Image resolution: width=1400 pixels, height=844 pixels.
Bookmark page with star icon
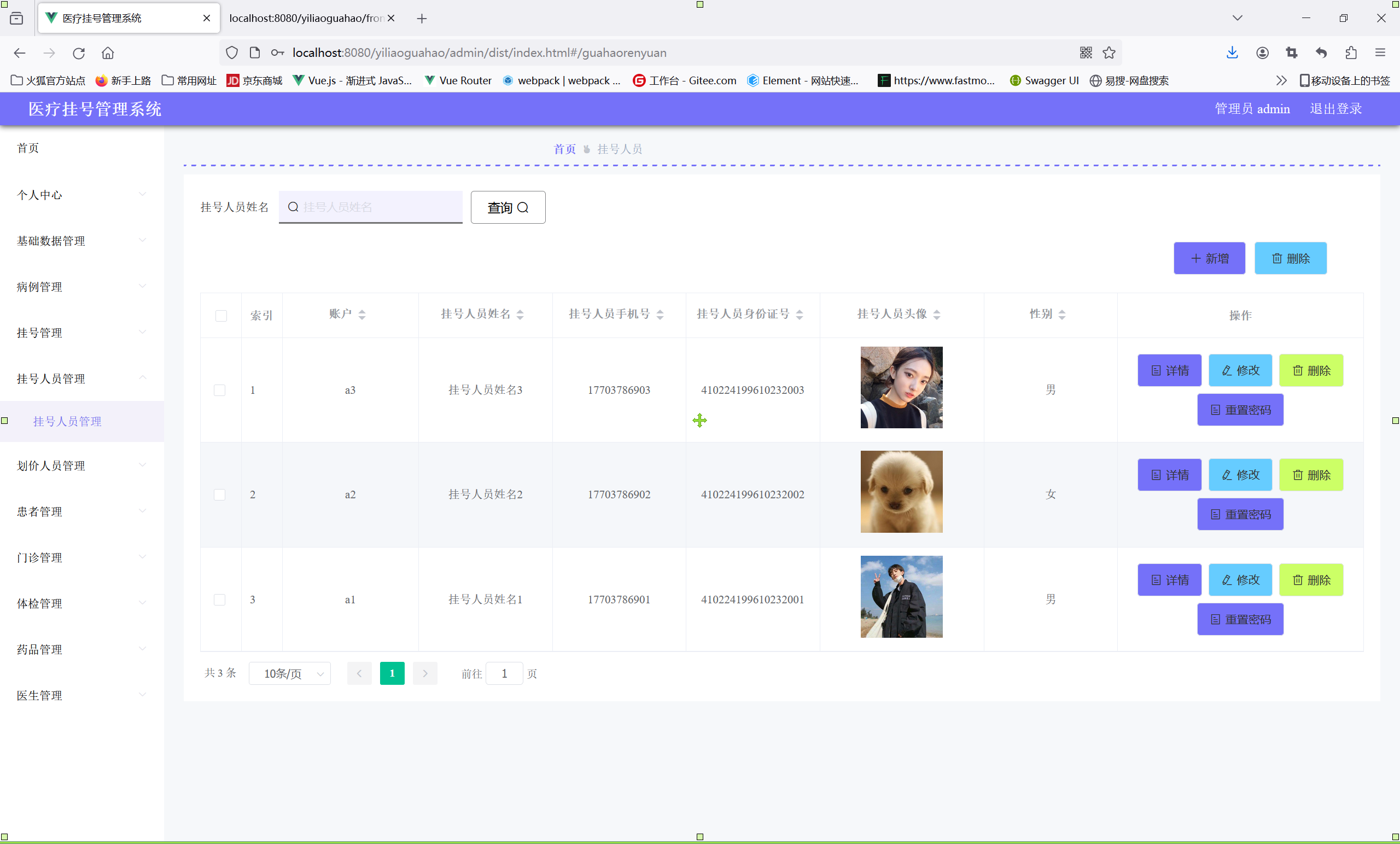(x=1109, y=53)
